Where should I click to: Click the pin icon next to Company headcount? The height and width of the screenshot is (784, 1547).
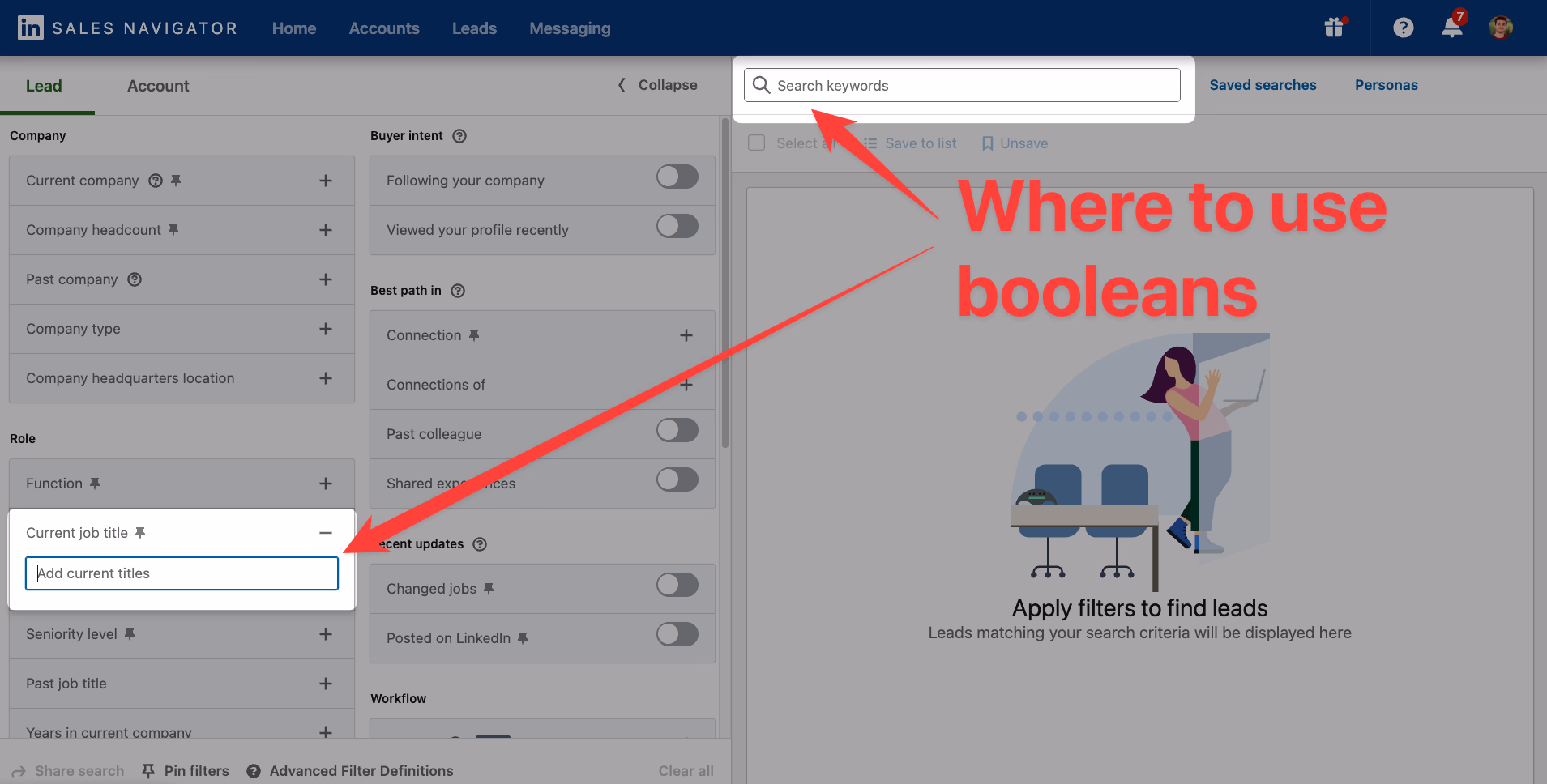[x=173, y=230]
